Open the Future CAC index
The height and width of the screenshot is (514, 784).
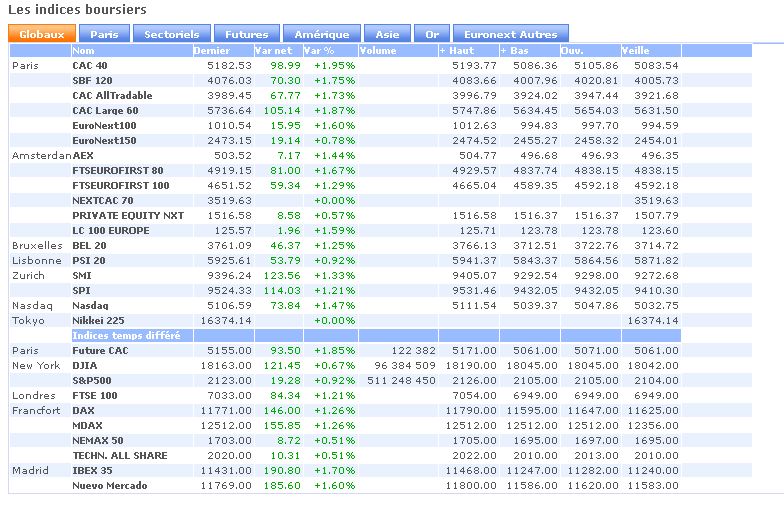[100, 350]
